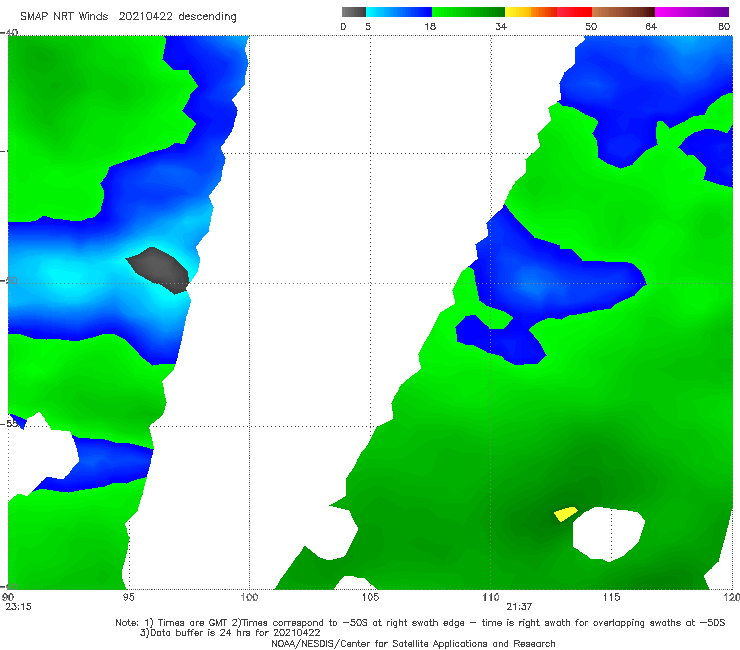Viewport: 740px width, 650px height.
Task: Click the gray segment of the color bar
Action: click(x=353, y=12)
